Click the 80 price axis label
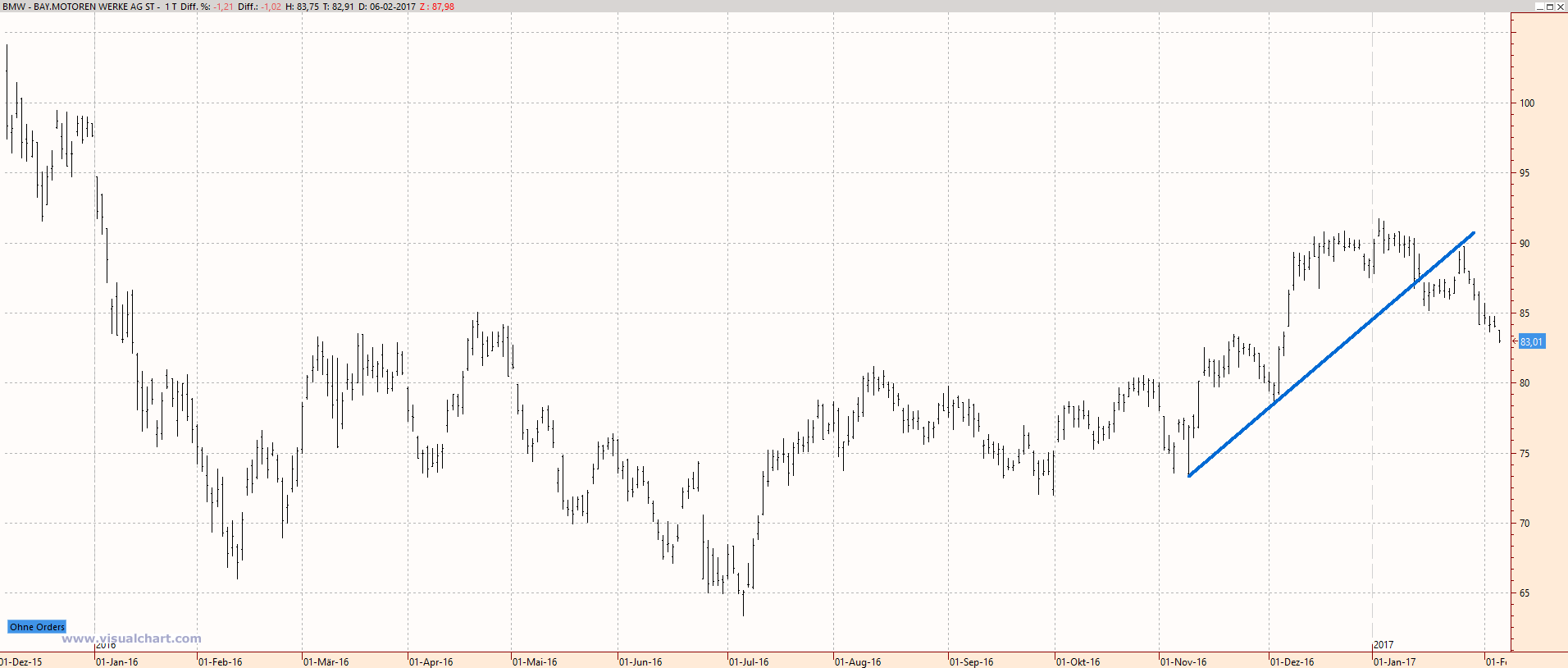This screenshot has width=1568, height=668. coord(1525,383)
